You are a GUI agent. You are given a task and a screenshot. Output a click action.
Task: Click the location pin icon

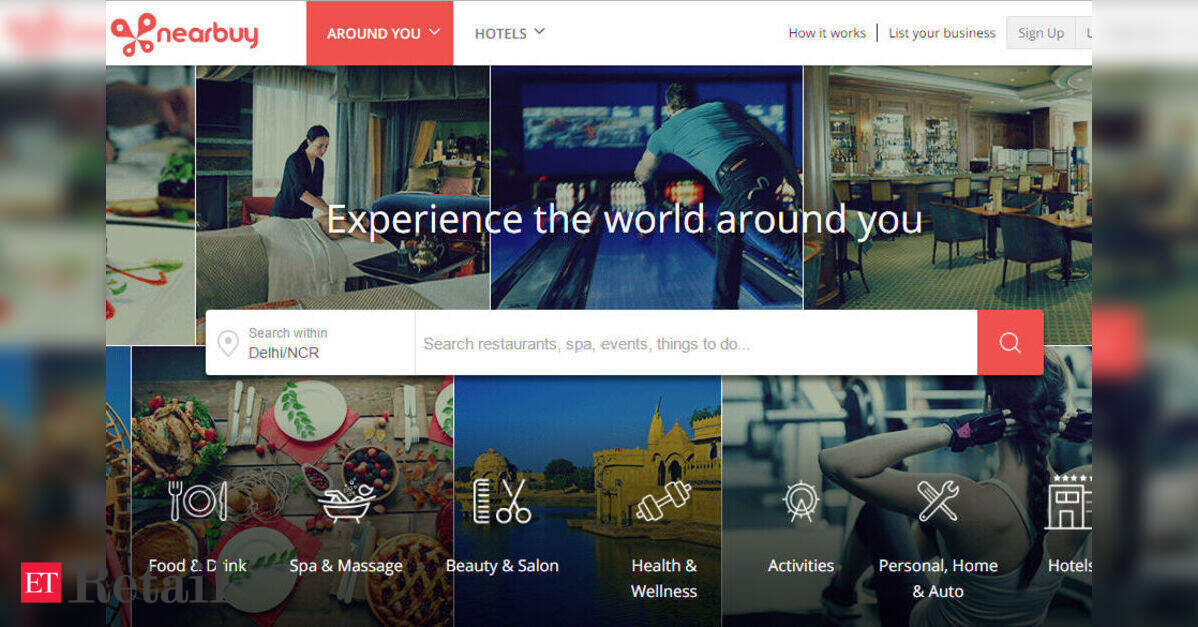[228, 343]
